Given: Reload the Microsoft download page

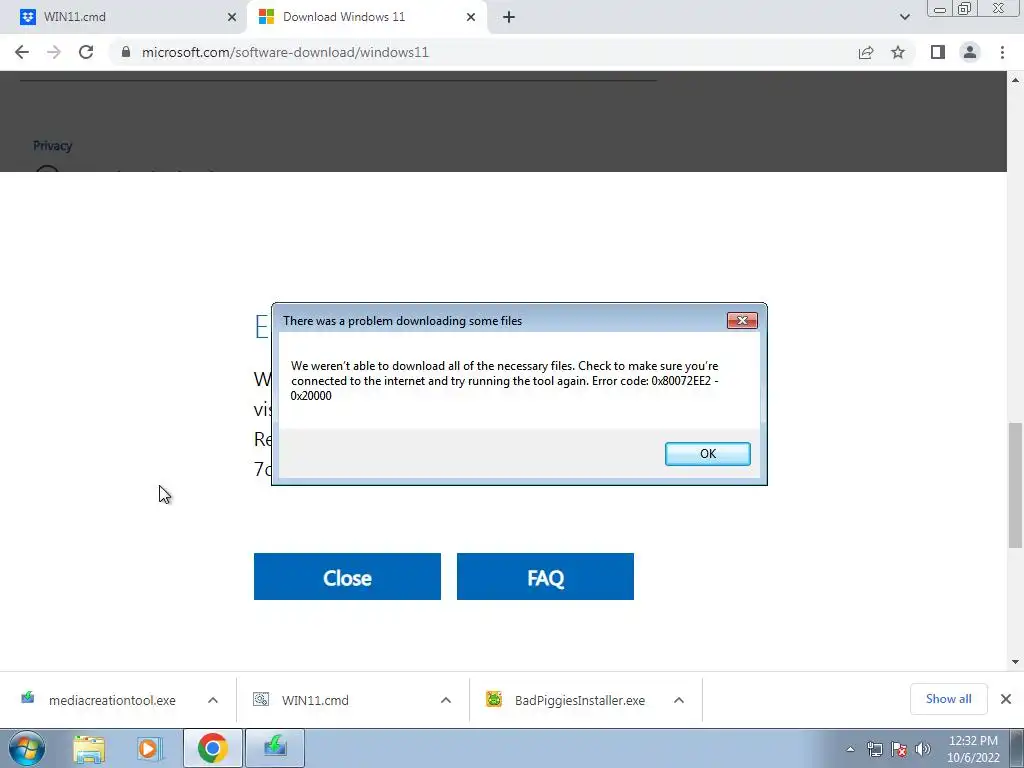Looking at the screenshot, I should pos(86,52).
